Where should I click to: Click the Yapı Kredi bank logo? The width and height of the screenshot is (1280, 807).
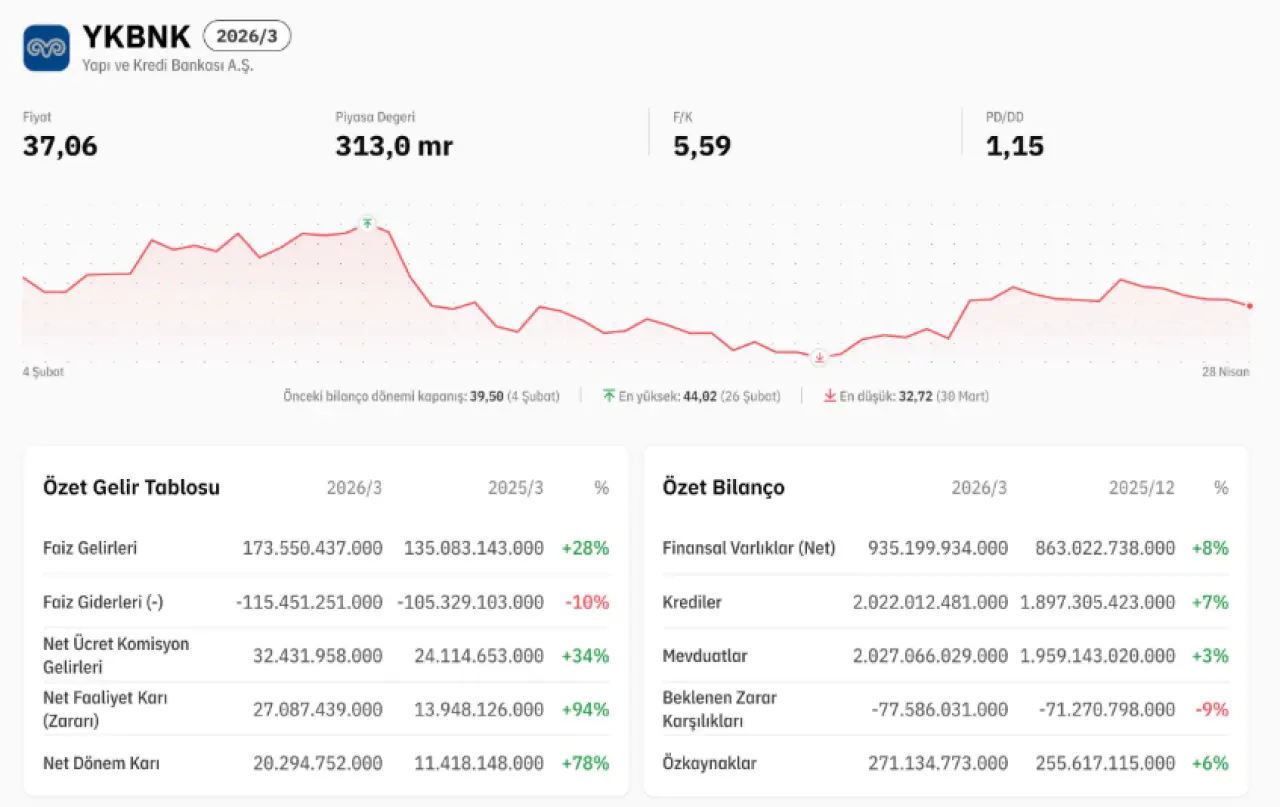(x=46, y=48)
